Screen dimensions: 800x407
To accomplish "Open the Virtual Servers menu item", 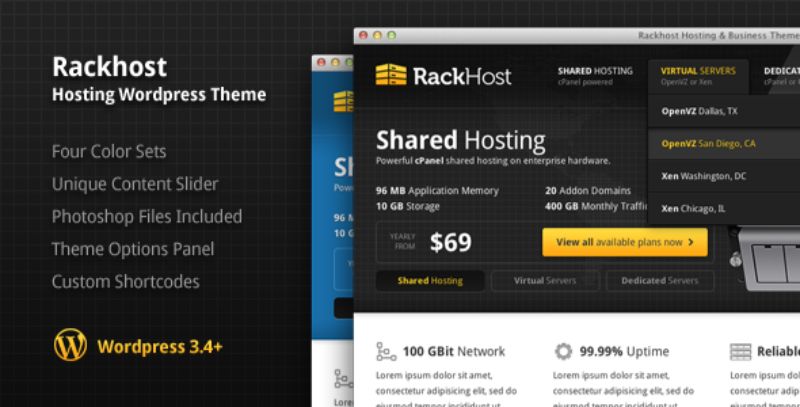I will 698,75.
